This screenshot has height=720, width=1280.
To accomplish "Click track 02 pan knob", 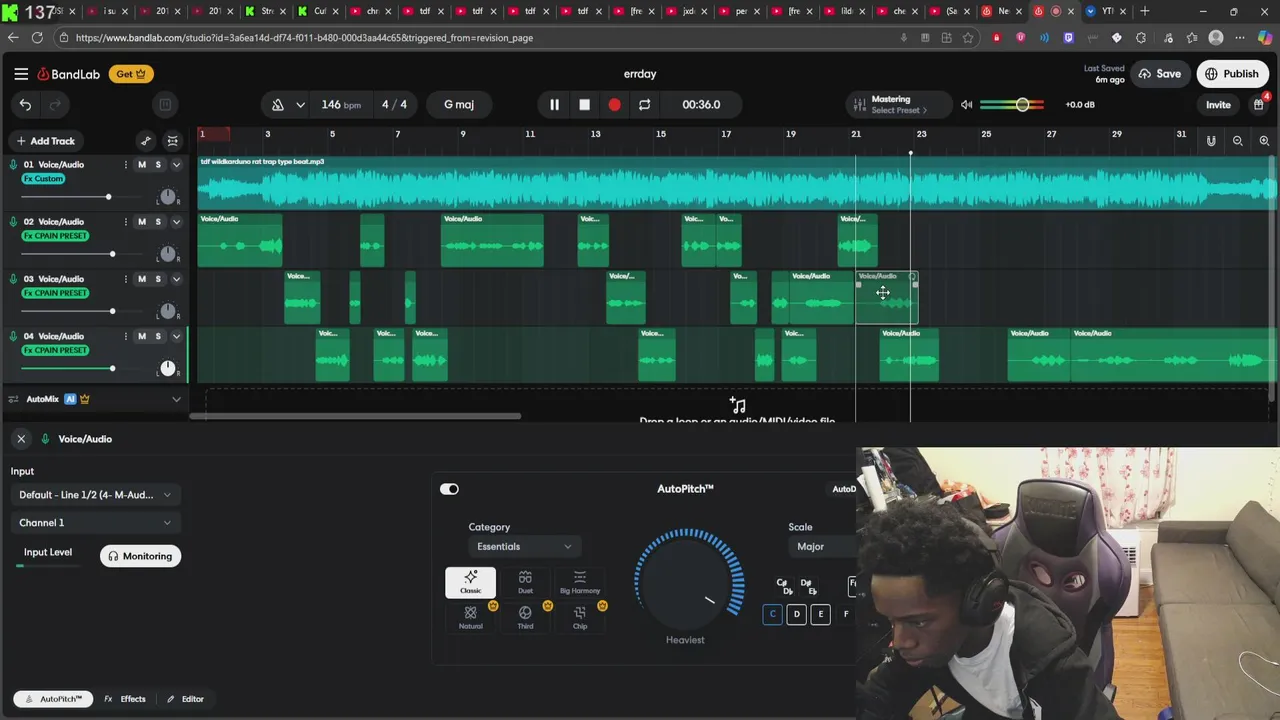I will click(x=167, y=254).
